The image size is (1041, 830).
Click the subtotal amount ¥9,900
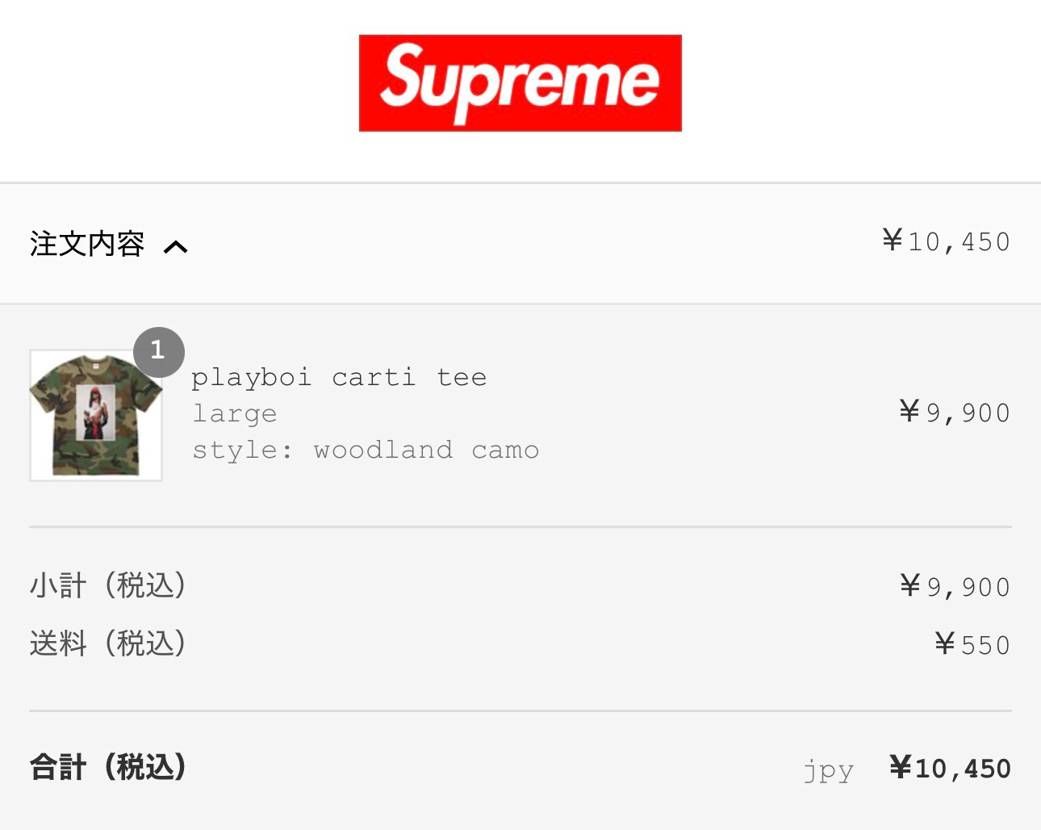click(x=955, y=586)
